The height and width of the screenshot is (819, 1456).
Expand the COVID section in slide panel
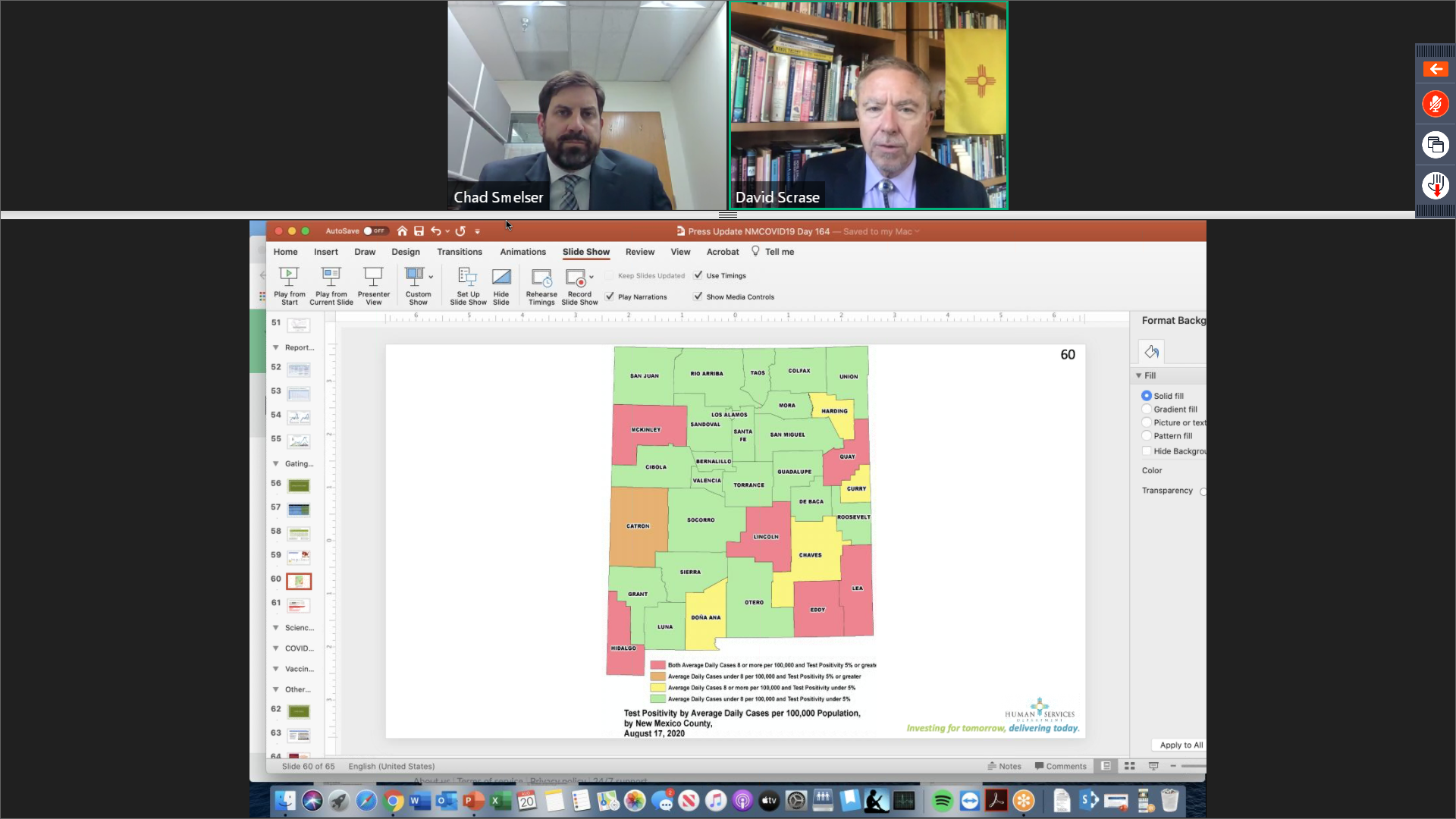[x=276, y=648]
